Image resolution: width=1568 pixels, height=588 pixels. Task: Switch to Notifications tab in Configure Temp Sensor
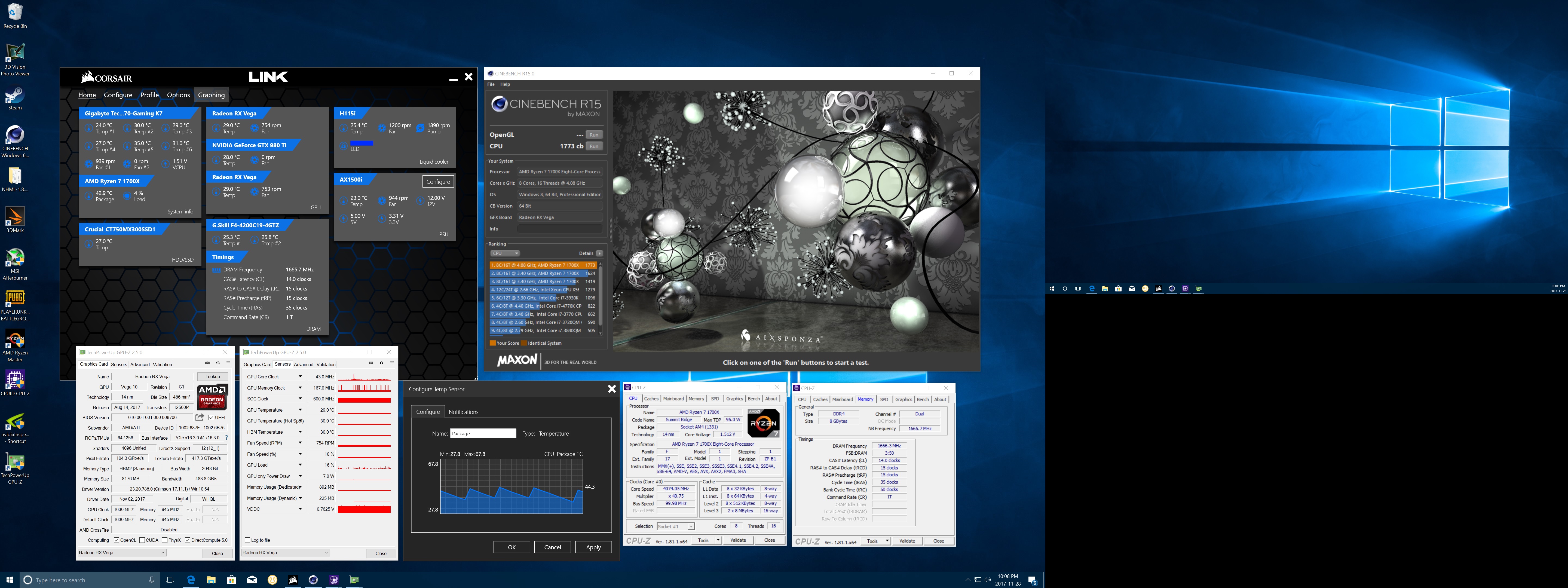click(463, 412)
